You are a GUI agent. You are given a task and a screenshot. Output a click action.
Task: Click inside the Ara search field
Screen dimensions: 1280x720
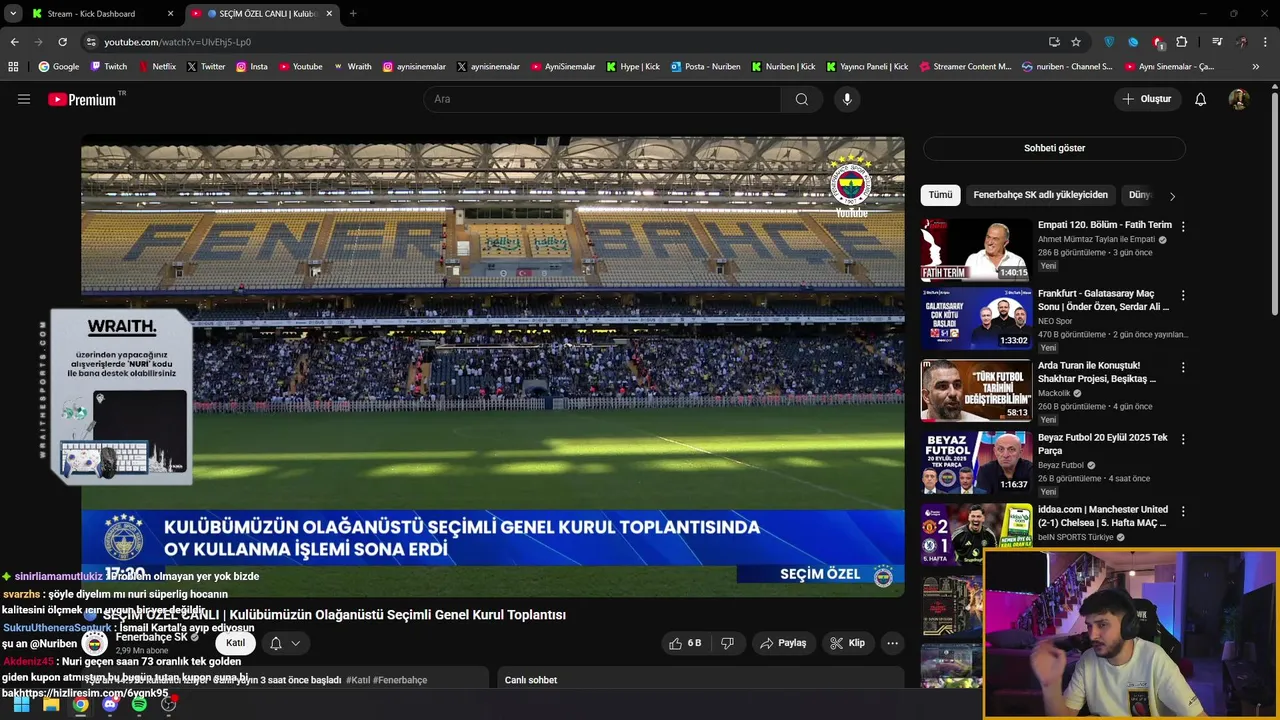pos(602,99)
